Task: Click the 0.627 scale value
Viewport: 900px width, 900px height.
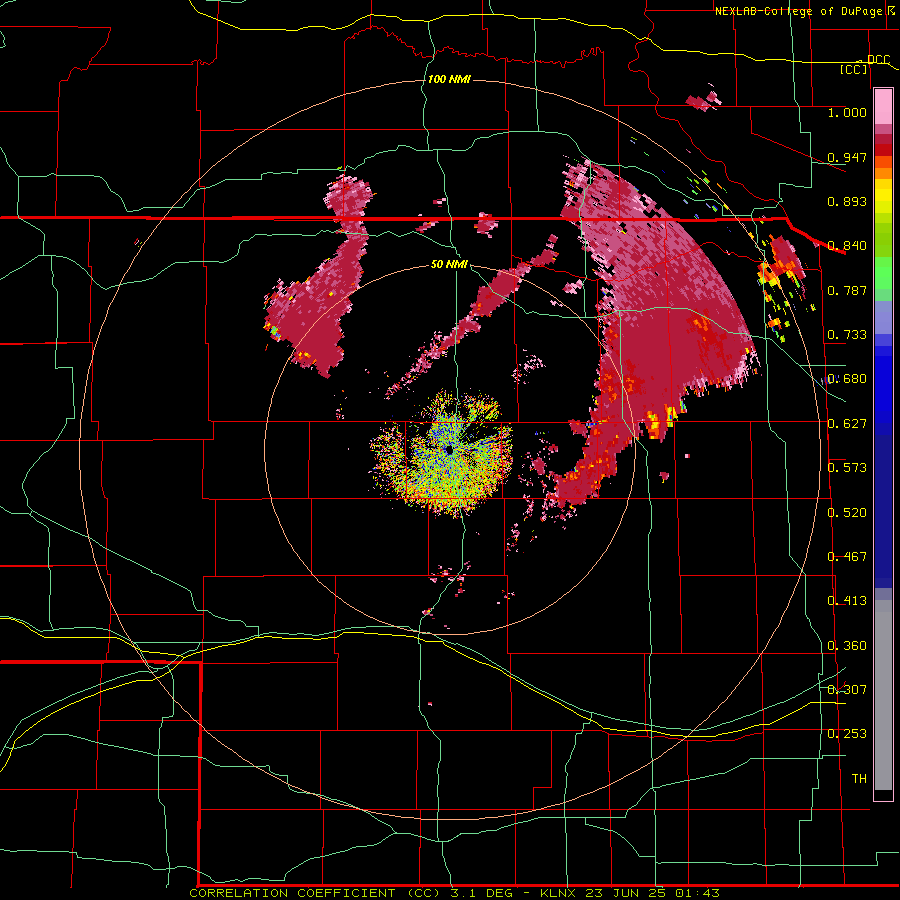Action: tap(847, 424)
